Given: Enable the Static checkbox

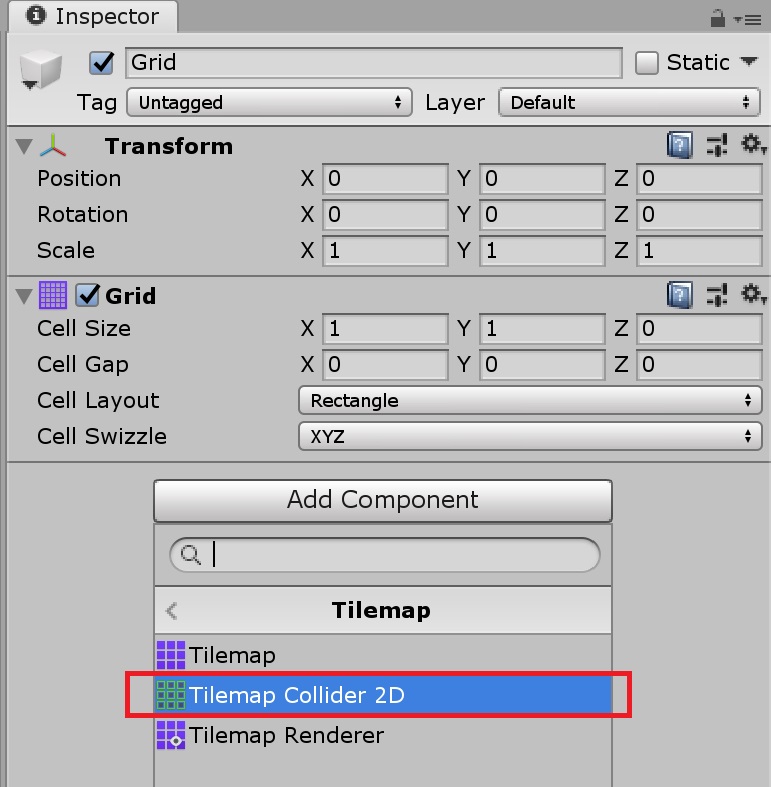Looking at the screenshot, I should pos(647,63).
